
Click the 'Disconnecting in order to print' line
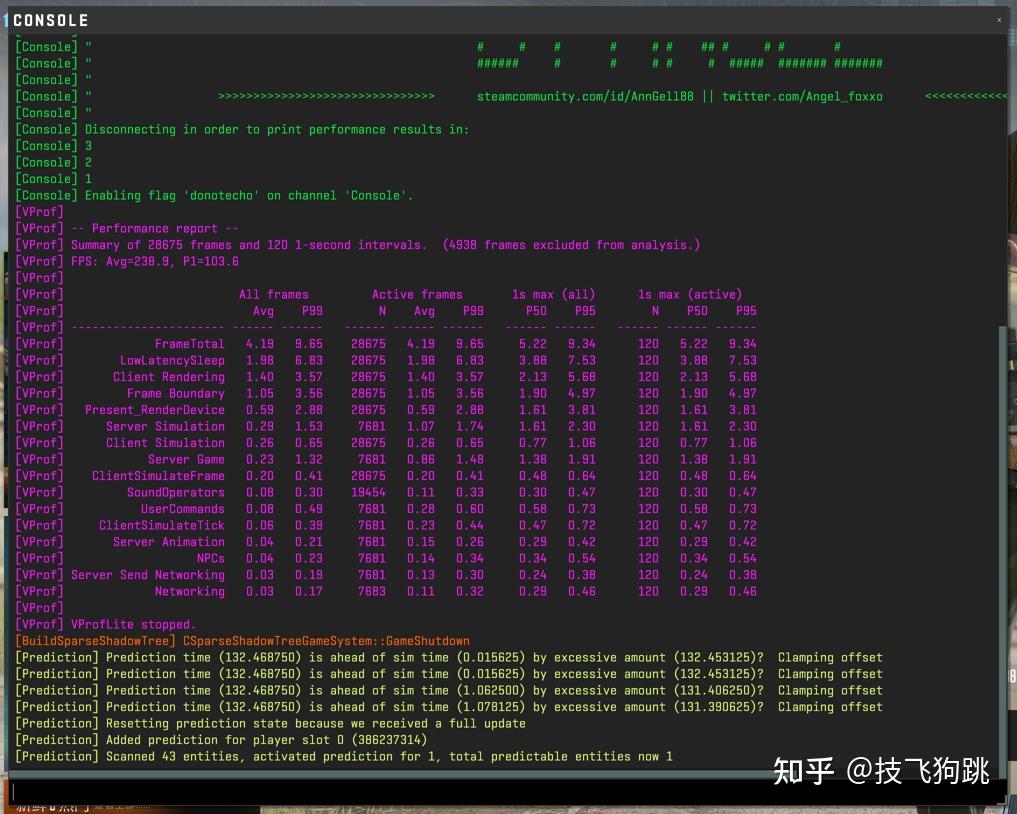(x=242, y=130)
